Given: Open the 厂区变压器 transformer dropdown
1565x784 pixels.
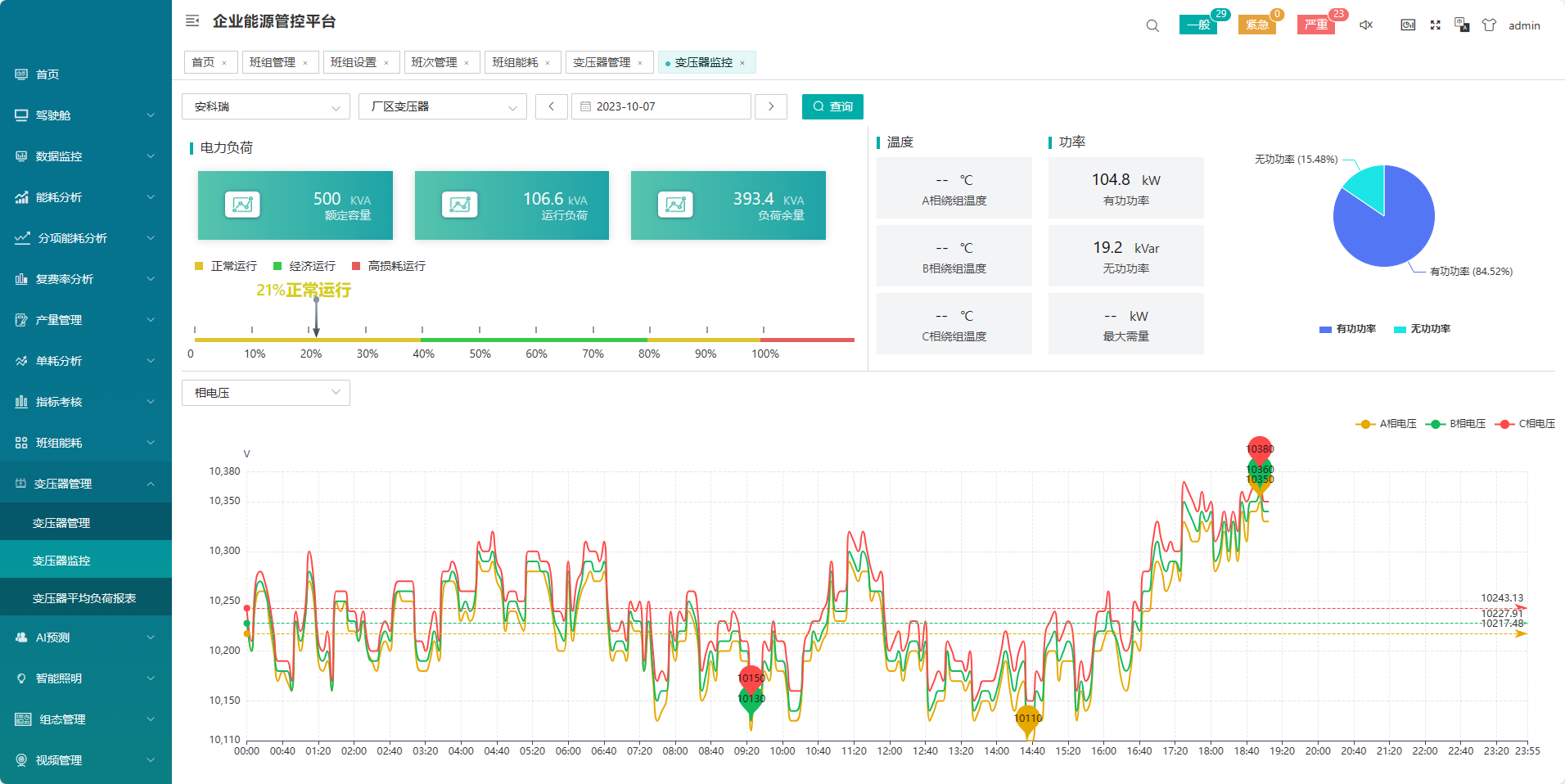Looking at the screenshot, I should (442, 106).
